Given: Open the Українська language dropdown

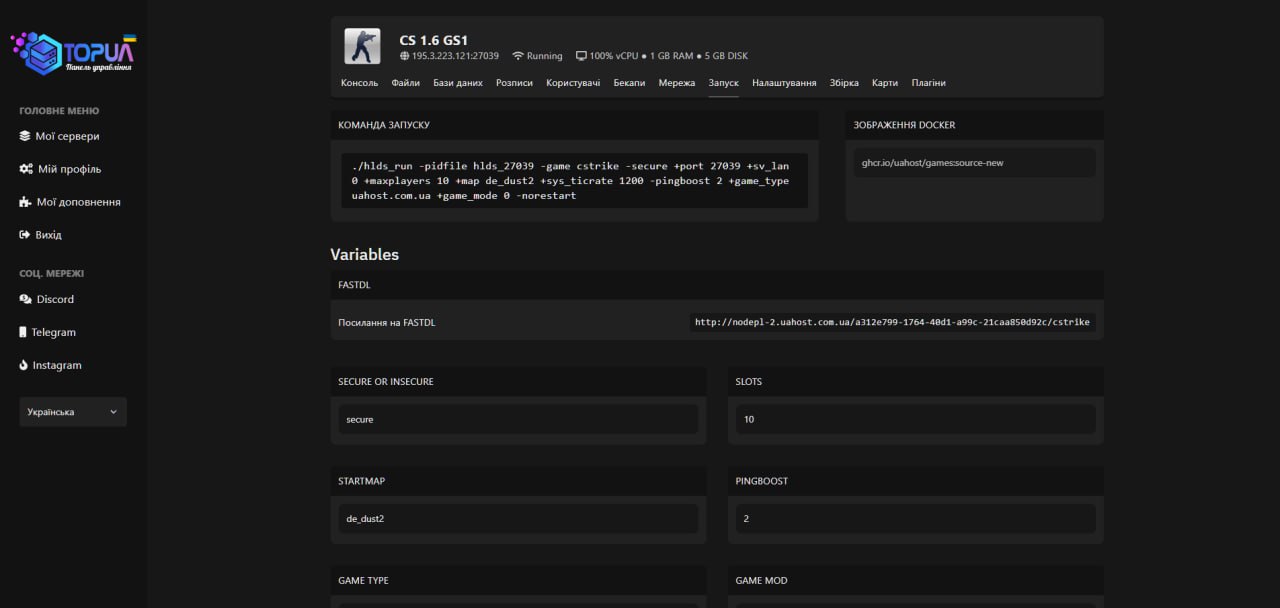Looking at the screenshot, I should pyautogui.click(x=73, y=412).
